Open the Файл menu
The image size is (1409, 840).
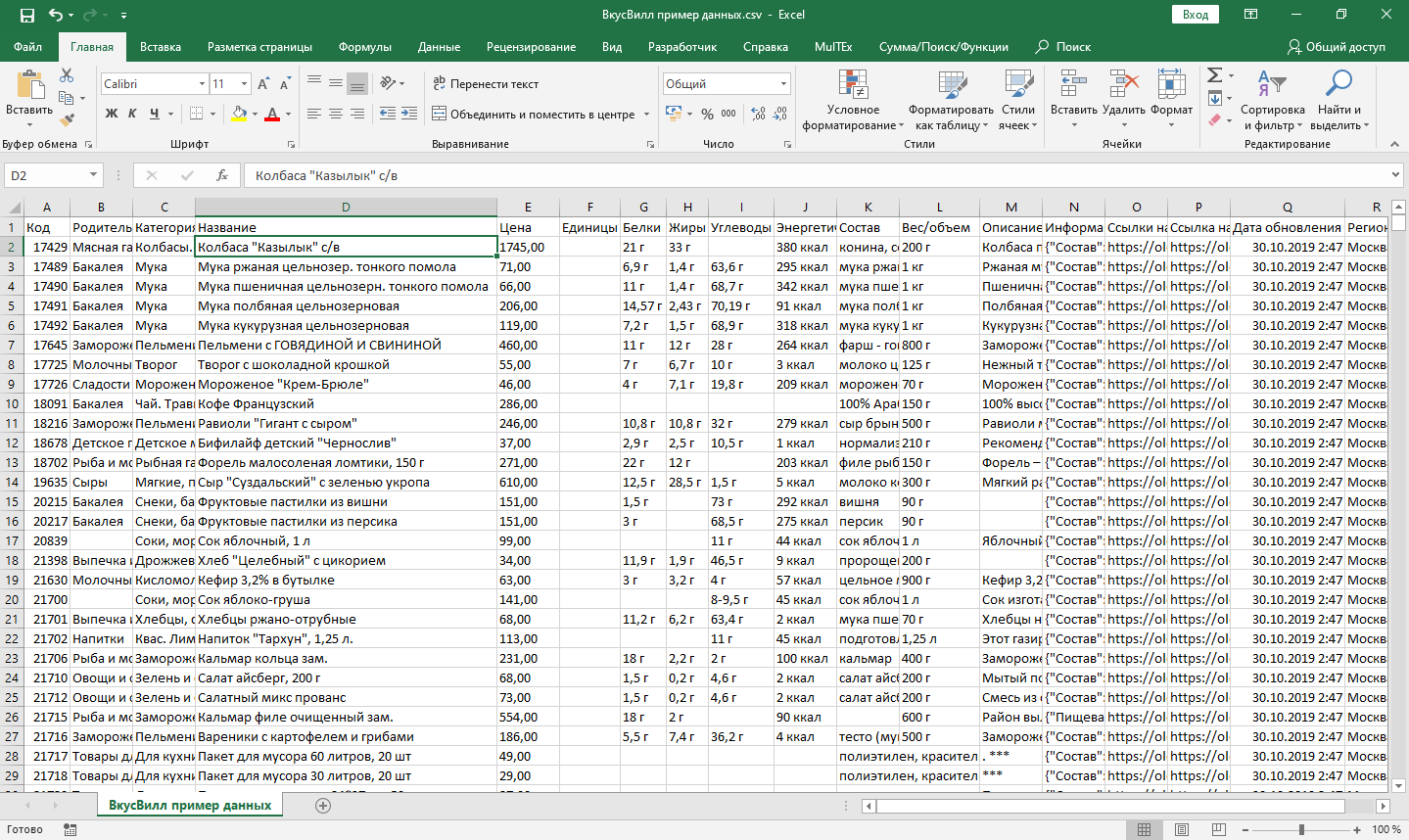[28, 46]
